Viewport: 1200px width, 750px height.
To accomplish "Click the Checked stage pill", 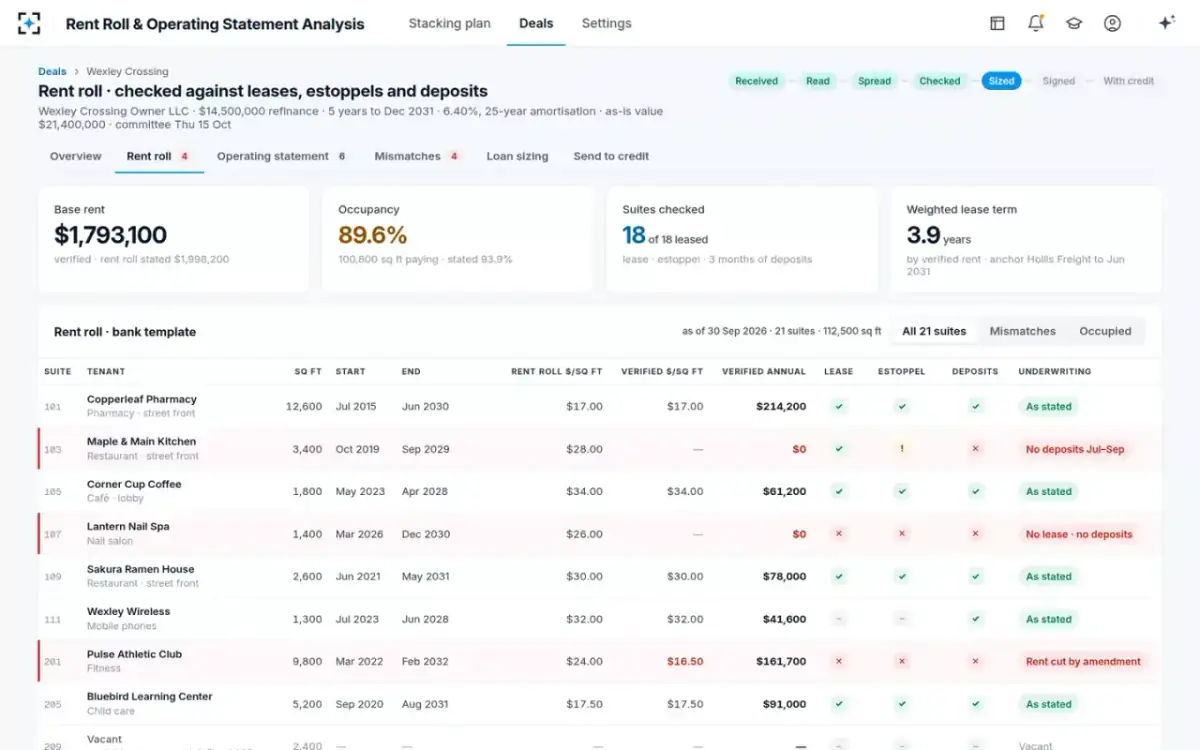I will 940,81.
